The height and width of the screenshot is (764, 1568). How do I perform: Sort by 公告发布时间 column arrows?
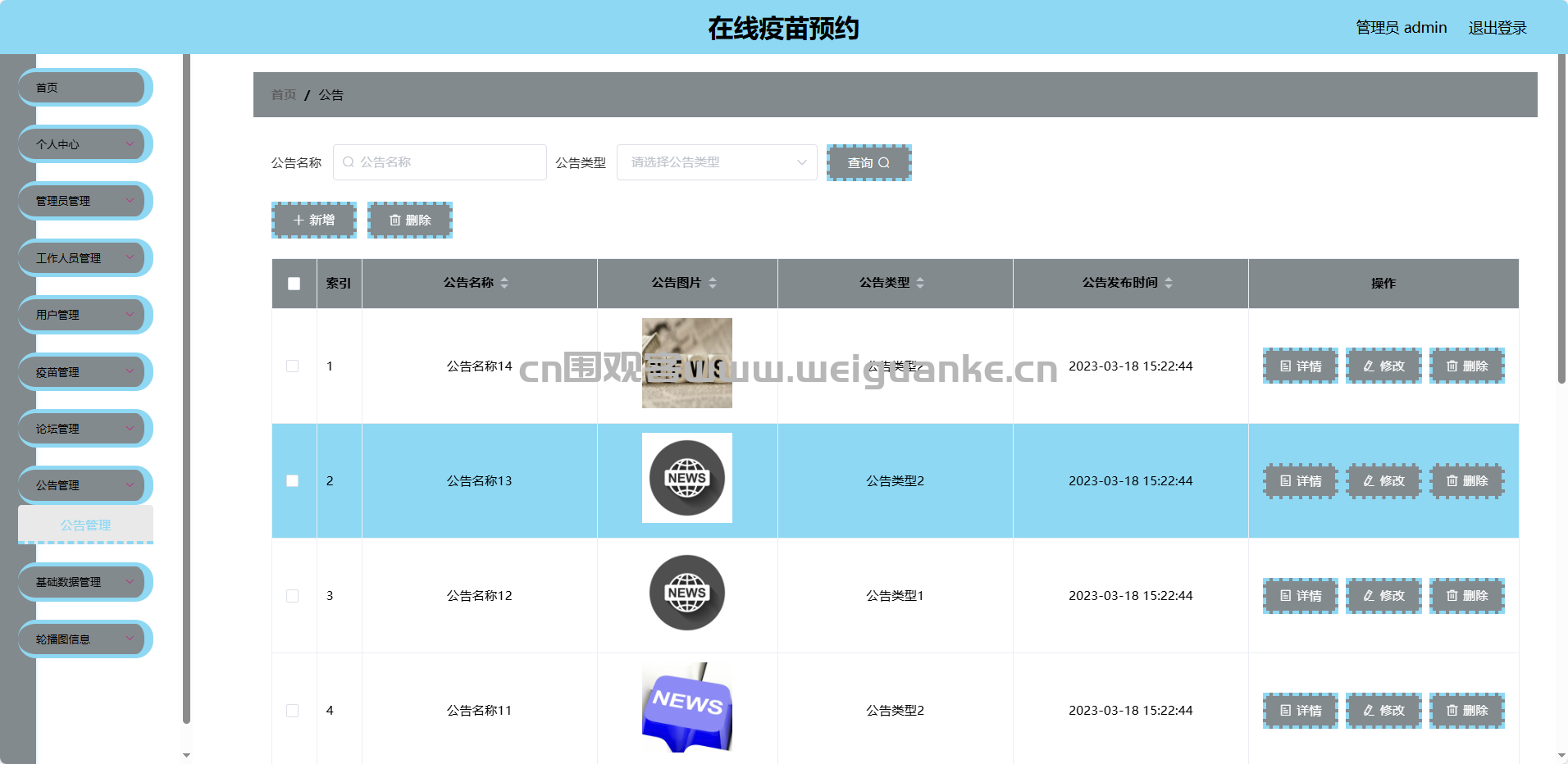pyautogui.click(x=1169, y=283)
